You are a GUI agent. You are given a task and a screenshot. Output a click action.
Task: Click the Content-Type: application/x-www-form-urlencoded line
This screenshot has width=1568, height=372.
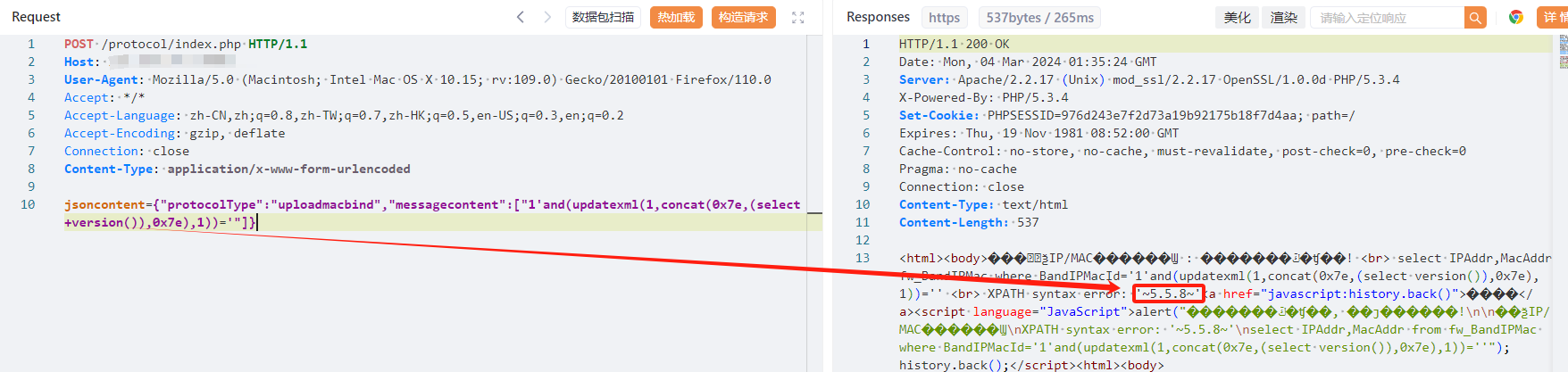point(237,169)
